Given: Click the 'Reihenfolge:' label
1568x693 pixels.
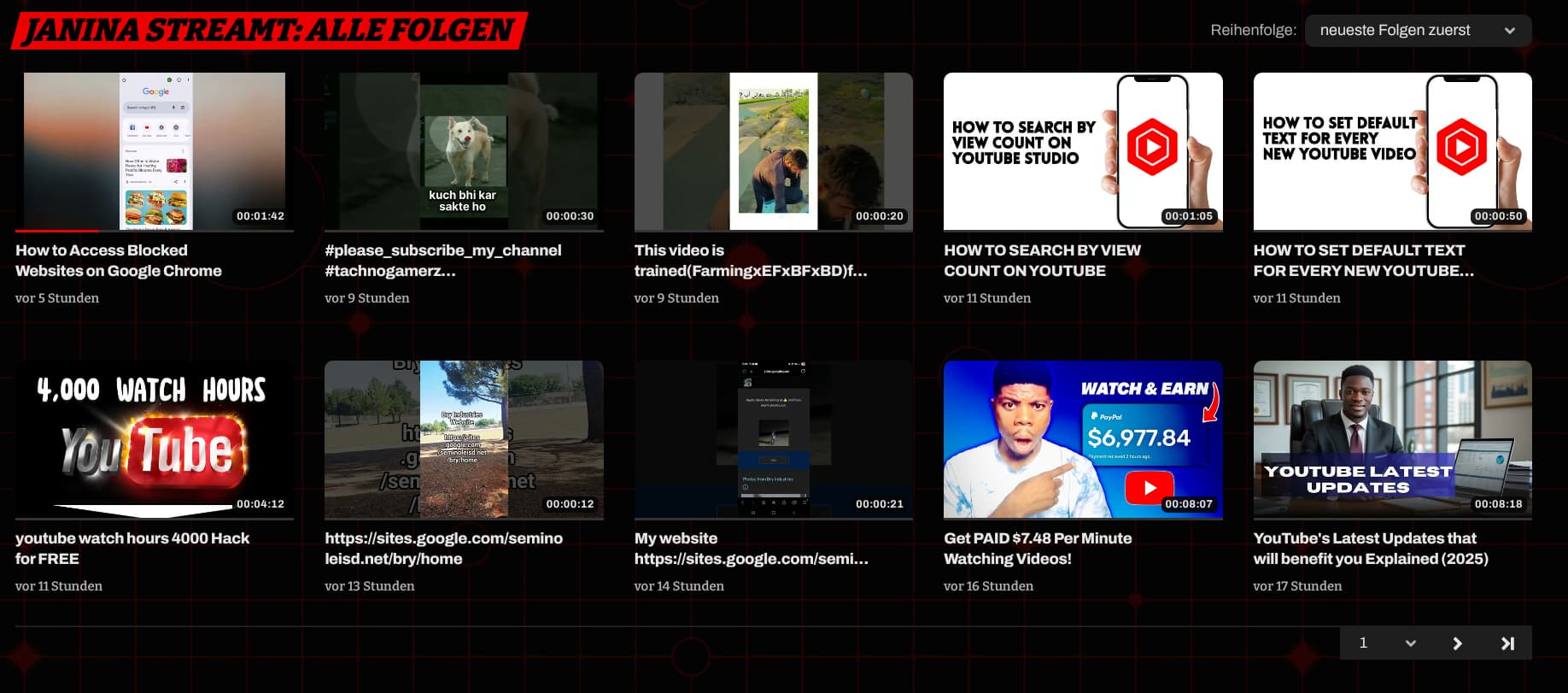Looking at the screenshot, I should tap(1253, 30).
